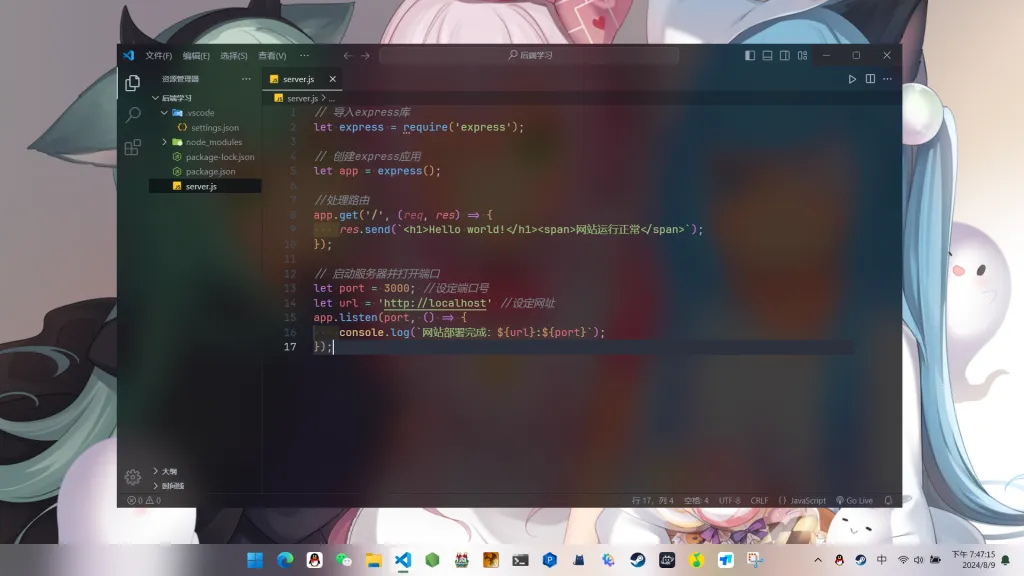1024x576 pixels.
Task: Click the breadcrumb ellipsis after server.js
Action: pos(332,99)
